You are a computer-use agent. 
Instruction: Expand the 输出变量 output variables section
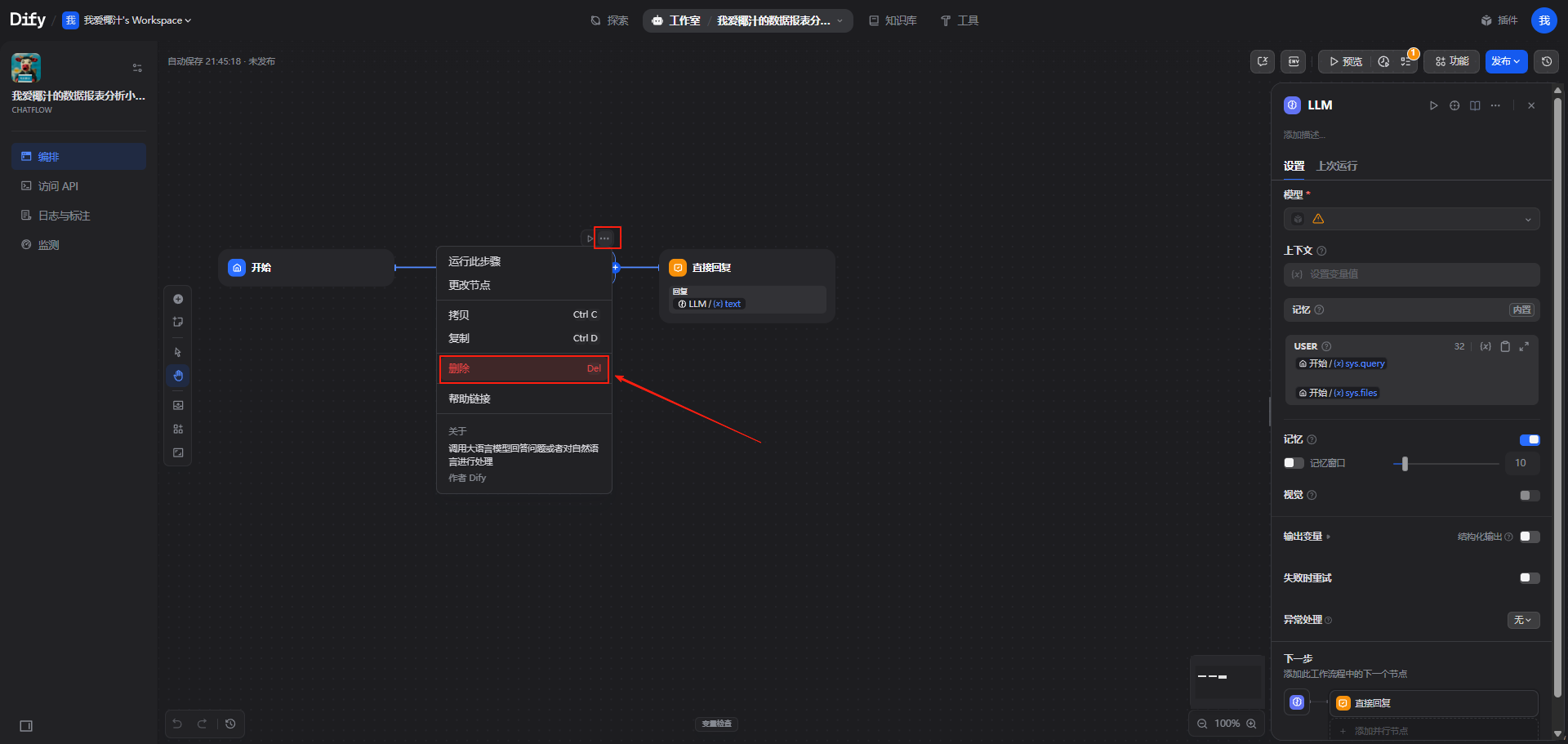[1307, 537]
